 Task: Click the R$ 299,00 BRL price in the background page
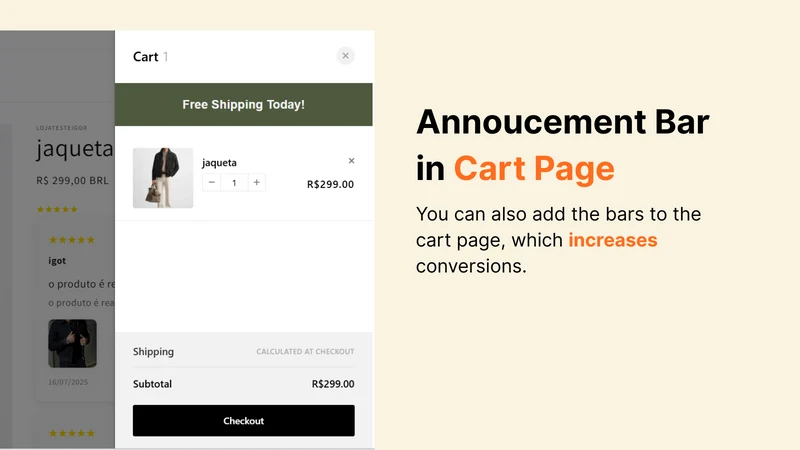tap(72, 180)
